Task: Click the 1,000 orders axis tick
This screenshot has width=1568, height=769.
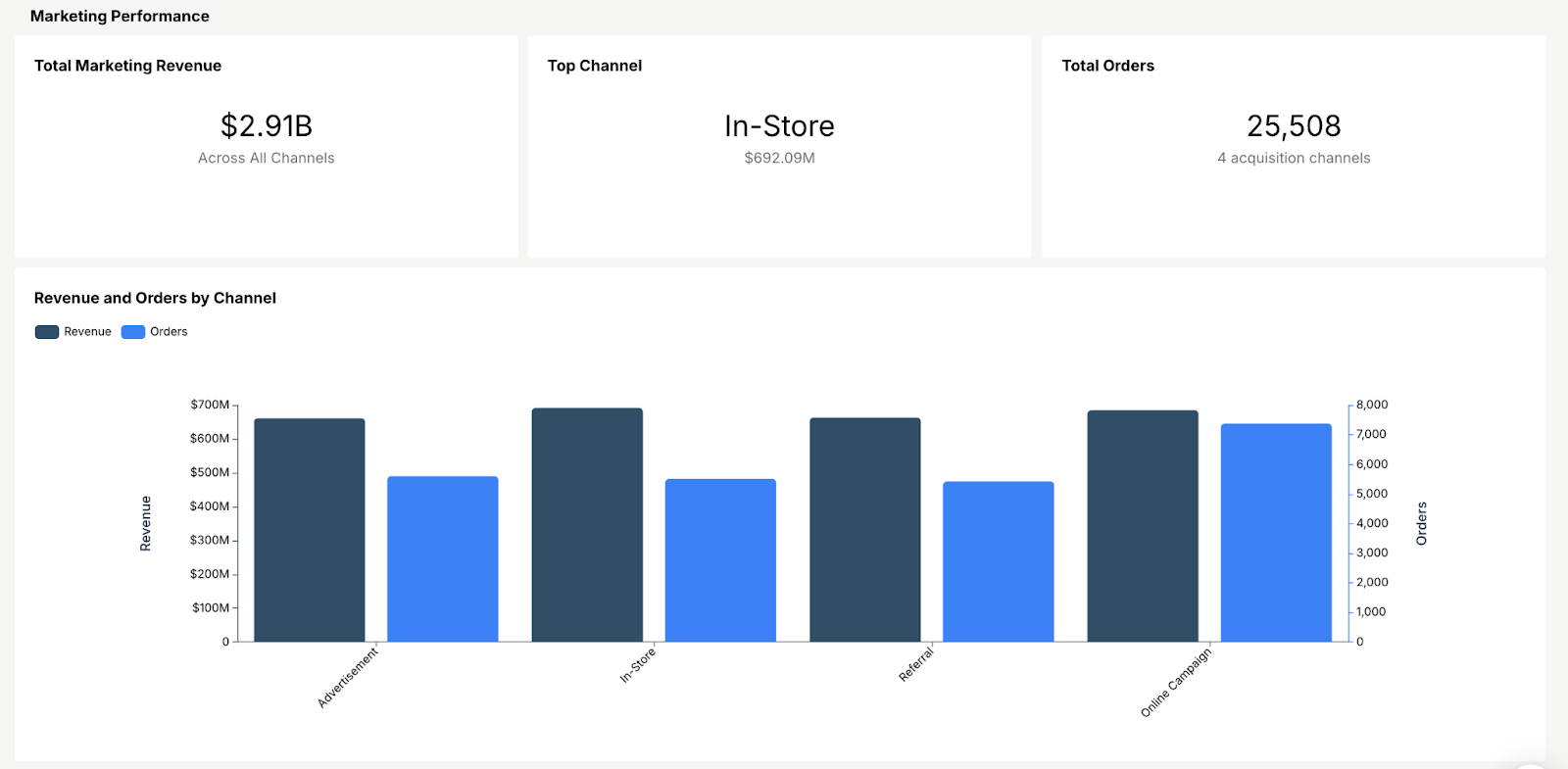Action: click(1371, 611)
